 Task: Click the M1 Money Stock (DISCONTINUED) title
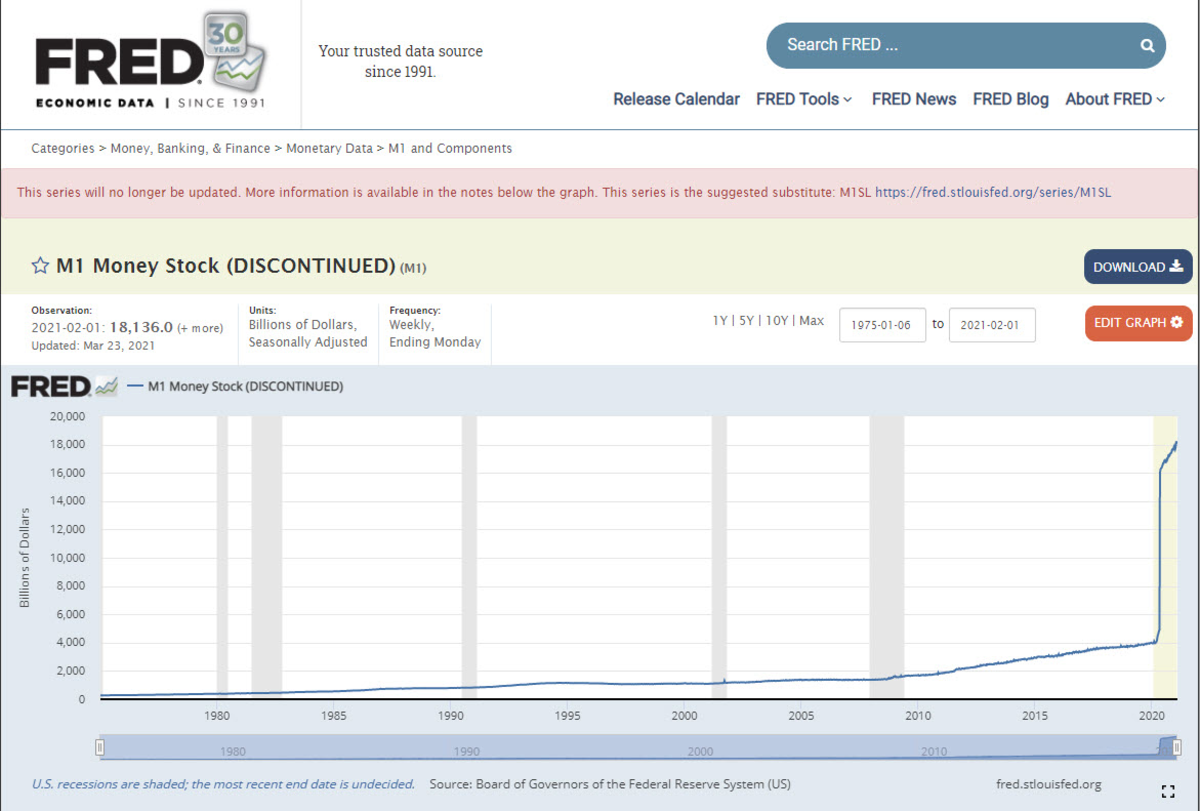tap(226, 266)
